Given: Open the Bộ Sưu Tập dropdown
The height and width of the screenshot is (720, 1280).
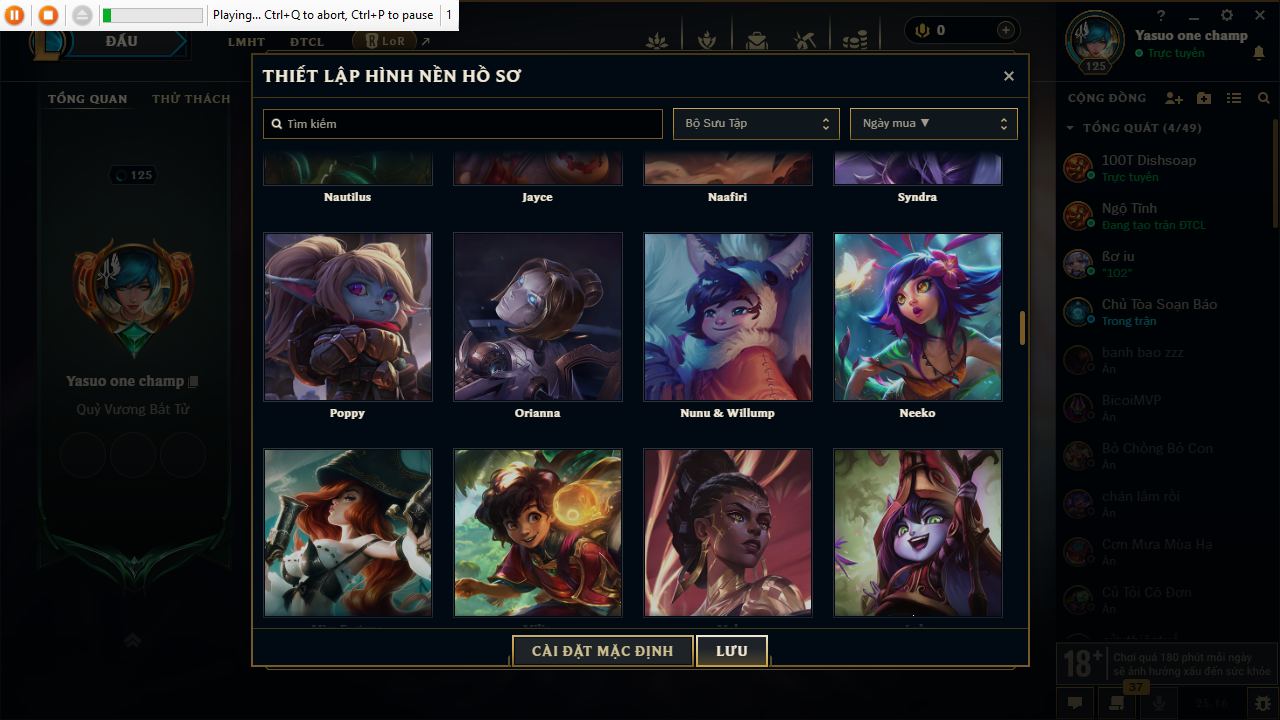Looking at the screenshot, I should pyautogui.click(x=756, y=124).
